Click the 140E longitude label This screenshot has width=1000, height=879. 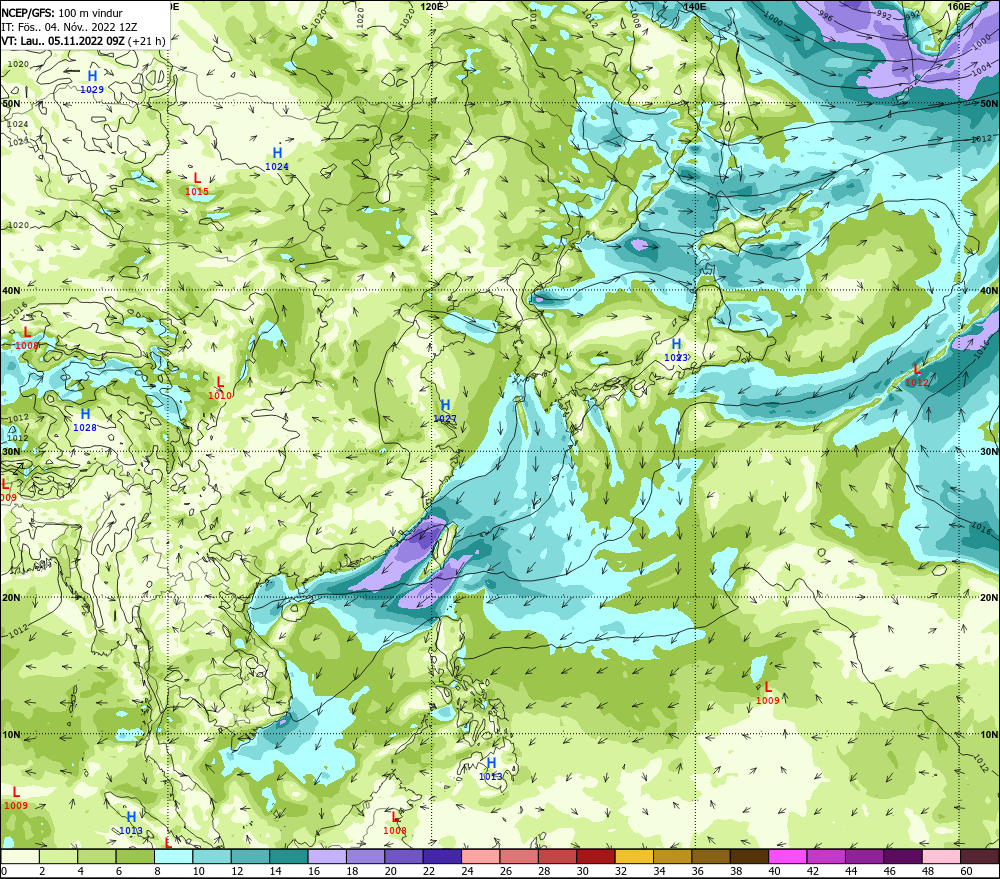(695, 6)
